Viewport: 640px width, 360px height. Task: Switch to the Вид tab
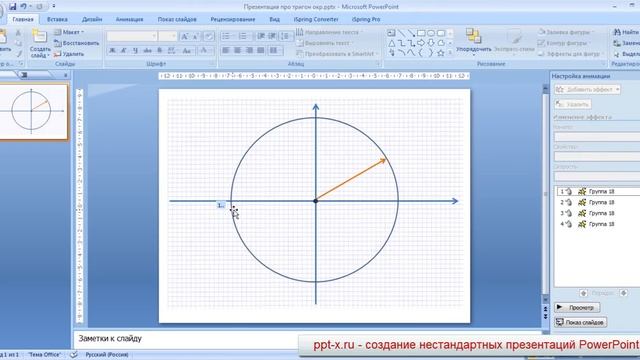(x=274, y=19)
